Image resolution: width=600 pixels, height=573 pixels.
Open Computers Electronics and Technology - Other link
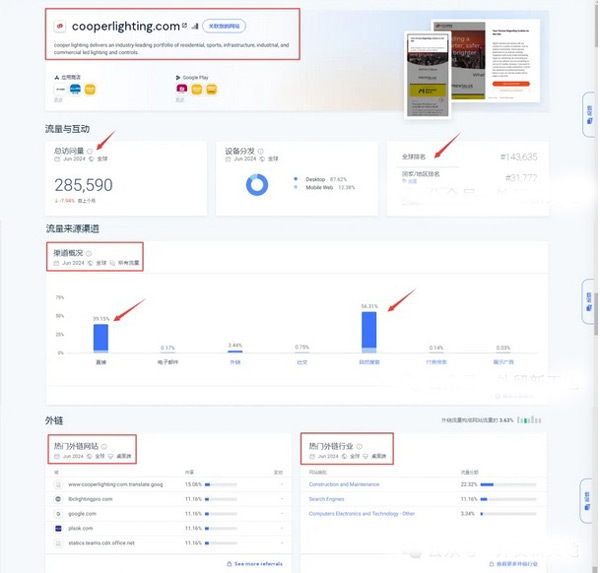tap(362, 513)
